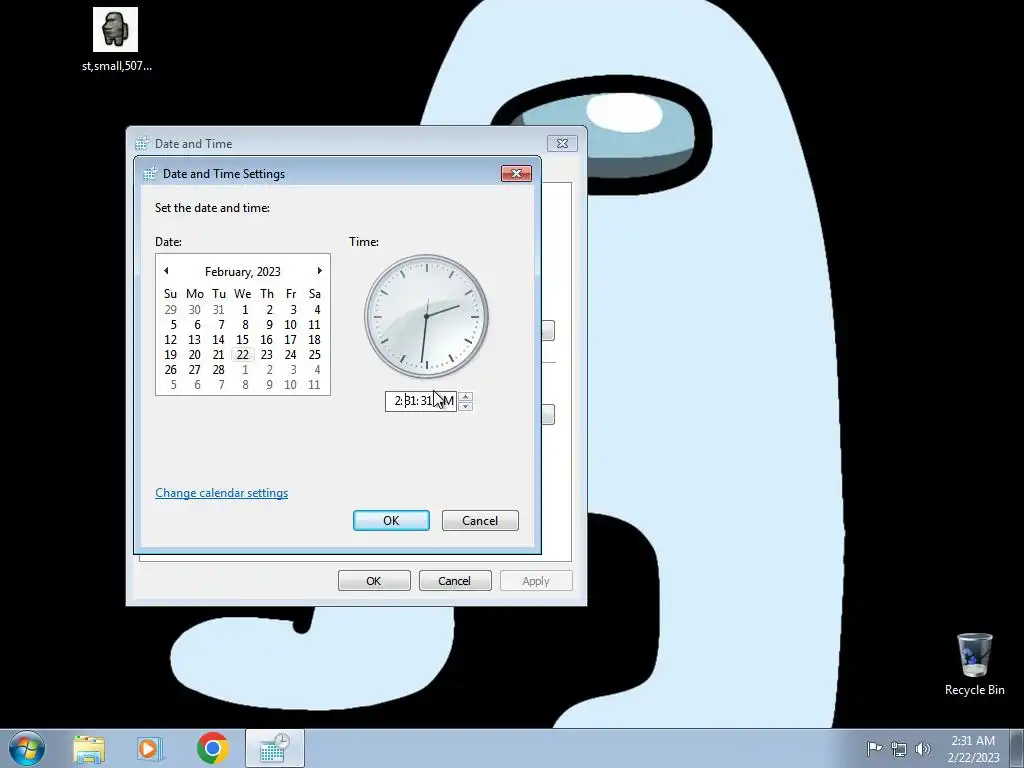Select February 25 in the calendar
The image size is (1024, 768).
click(314, 355)
